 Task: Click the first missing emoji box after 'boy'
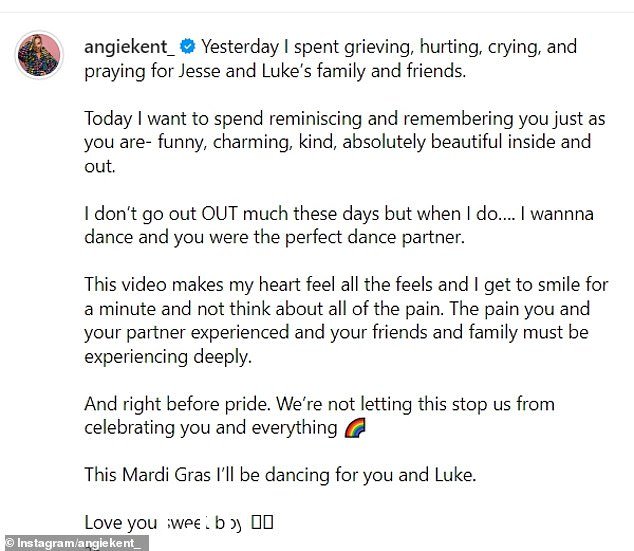click(x=257, y=522)
